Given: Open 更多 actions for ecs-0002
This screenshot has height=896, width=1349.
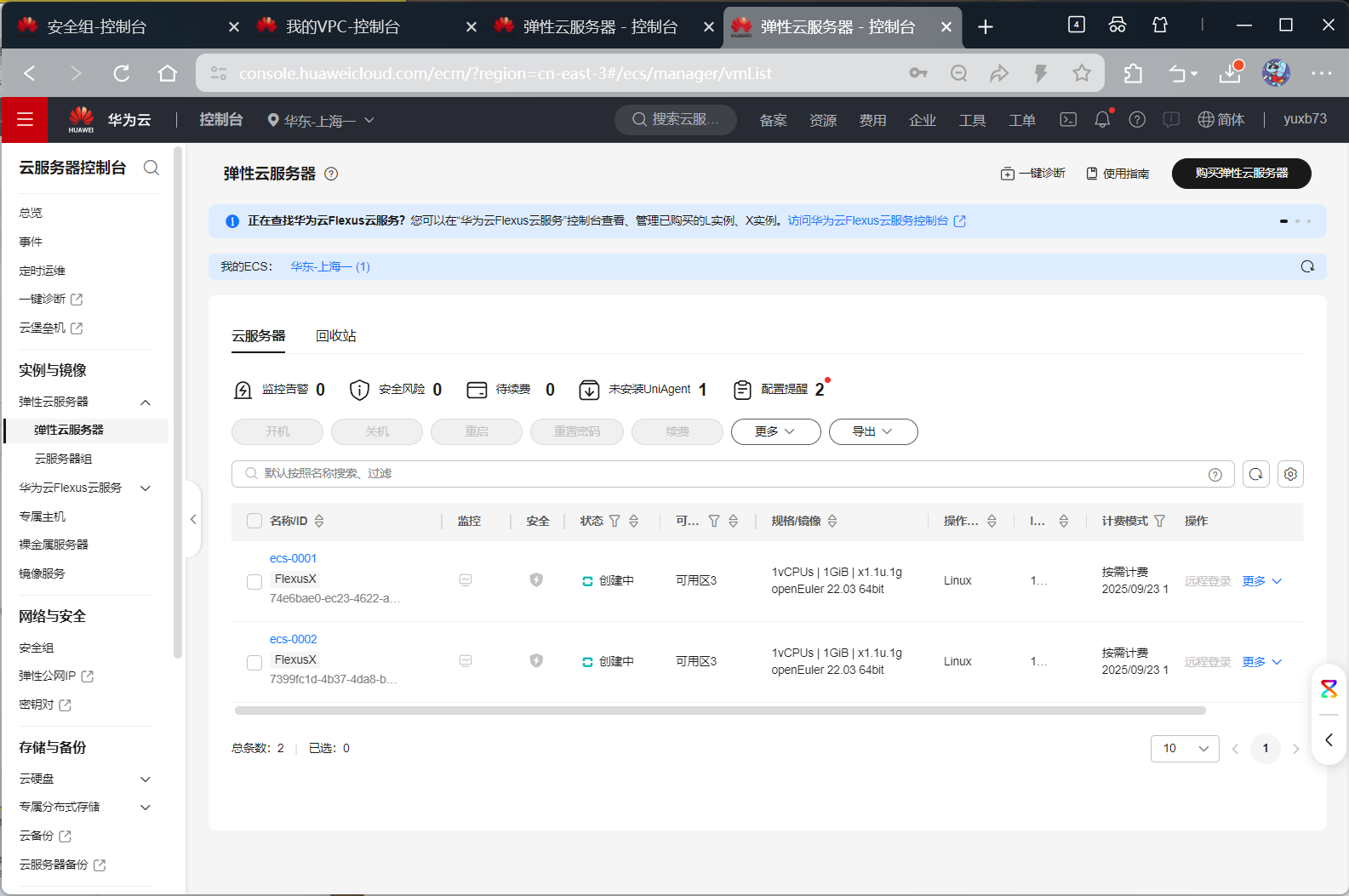Looking at the screenshot, I should point(1261,662).
